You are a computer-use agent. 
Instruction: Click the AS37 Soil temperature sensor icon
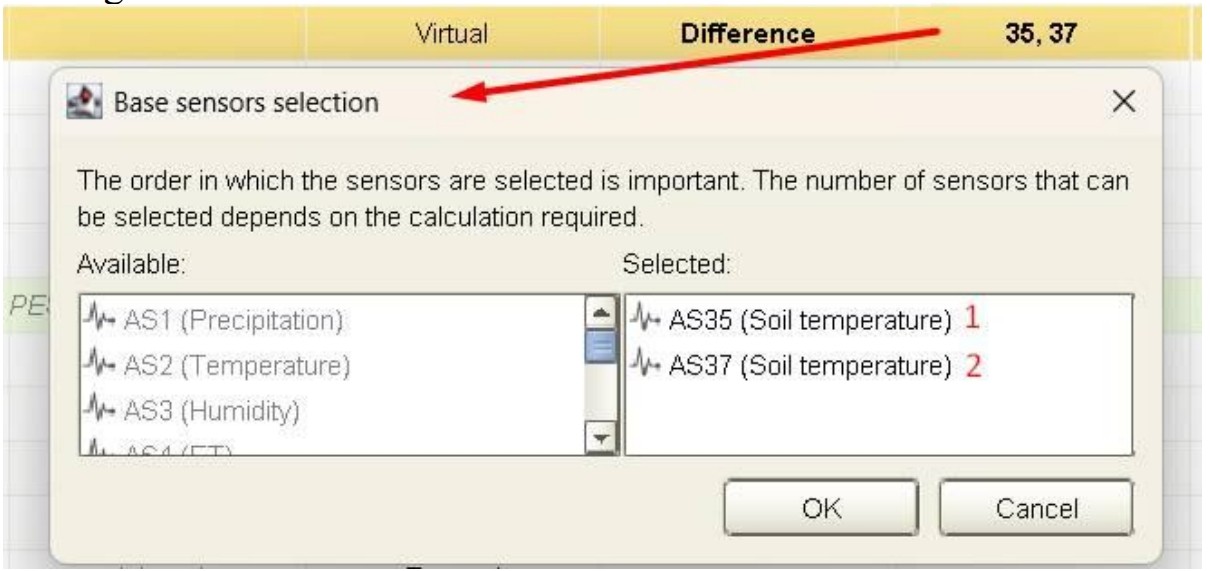click(648, 366)
